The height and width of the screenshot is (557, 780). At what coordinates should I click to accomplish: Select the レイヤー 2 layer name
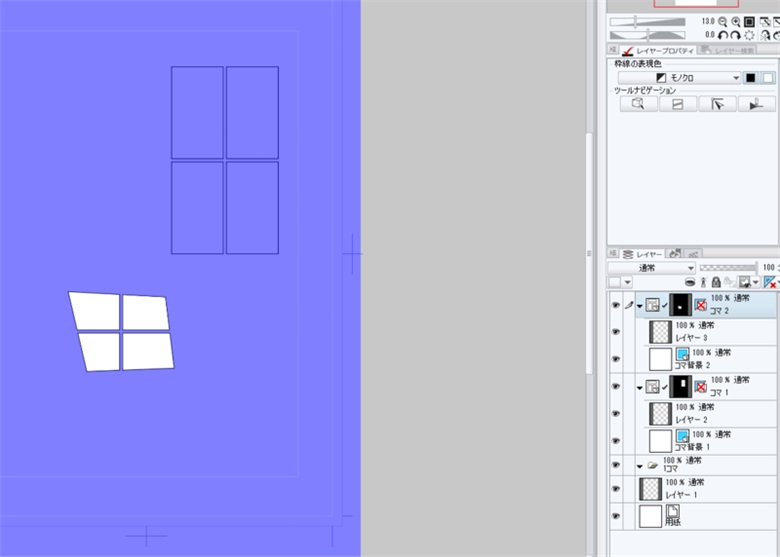(x=691, y=420)
